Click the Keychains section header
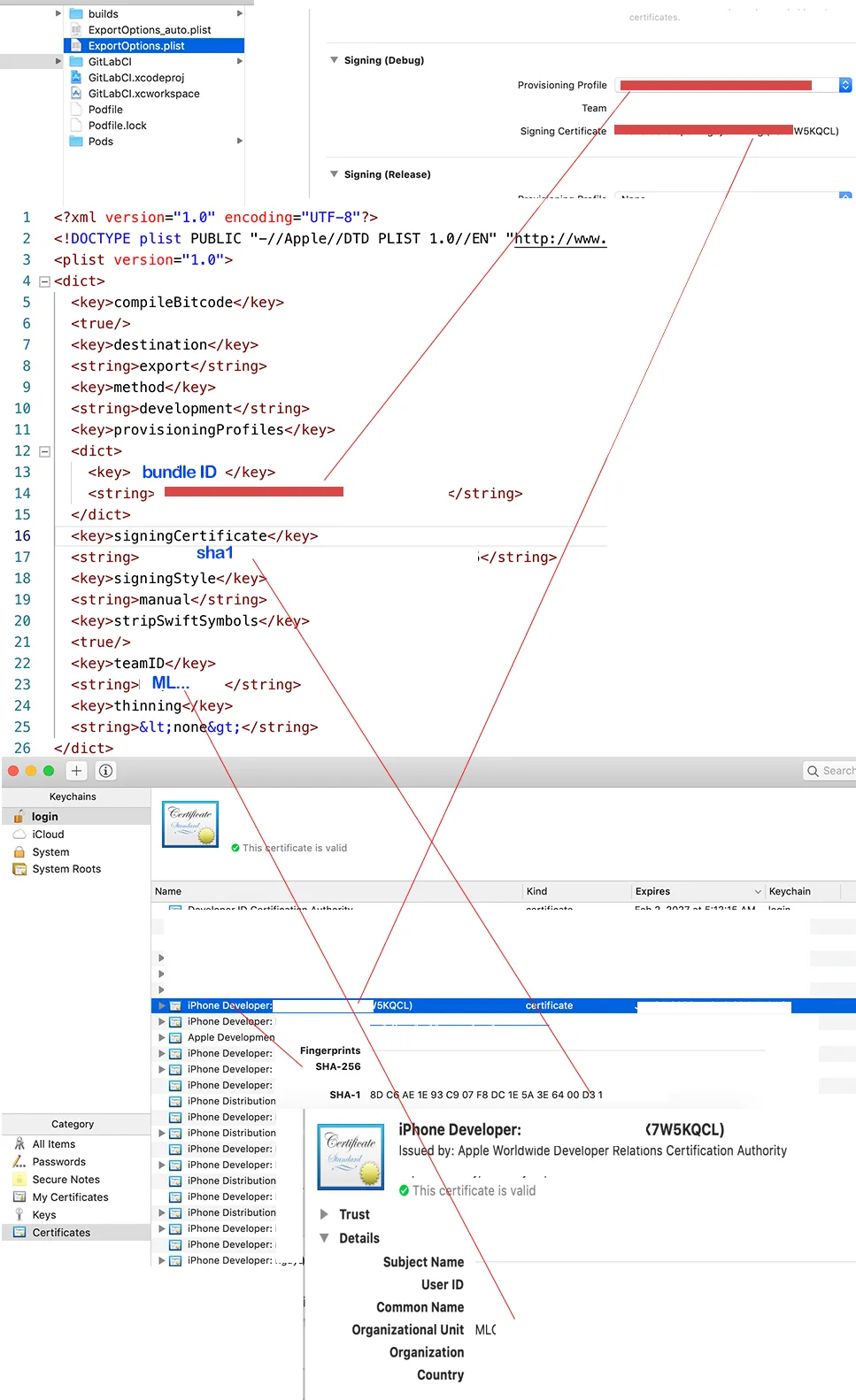Image resolution: width=856 pixels, height=1400 pixels. coord(73,796)
